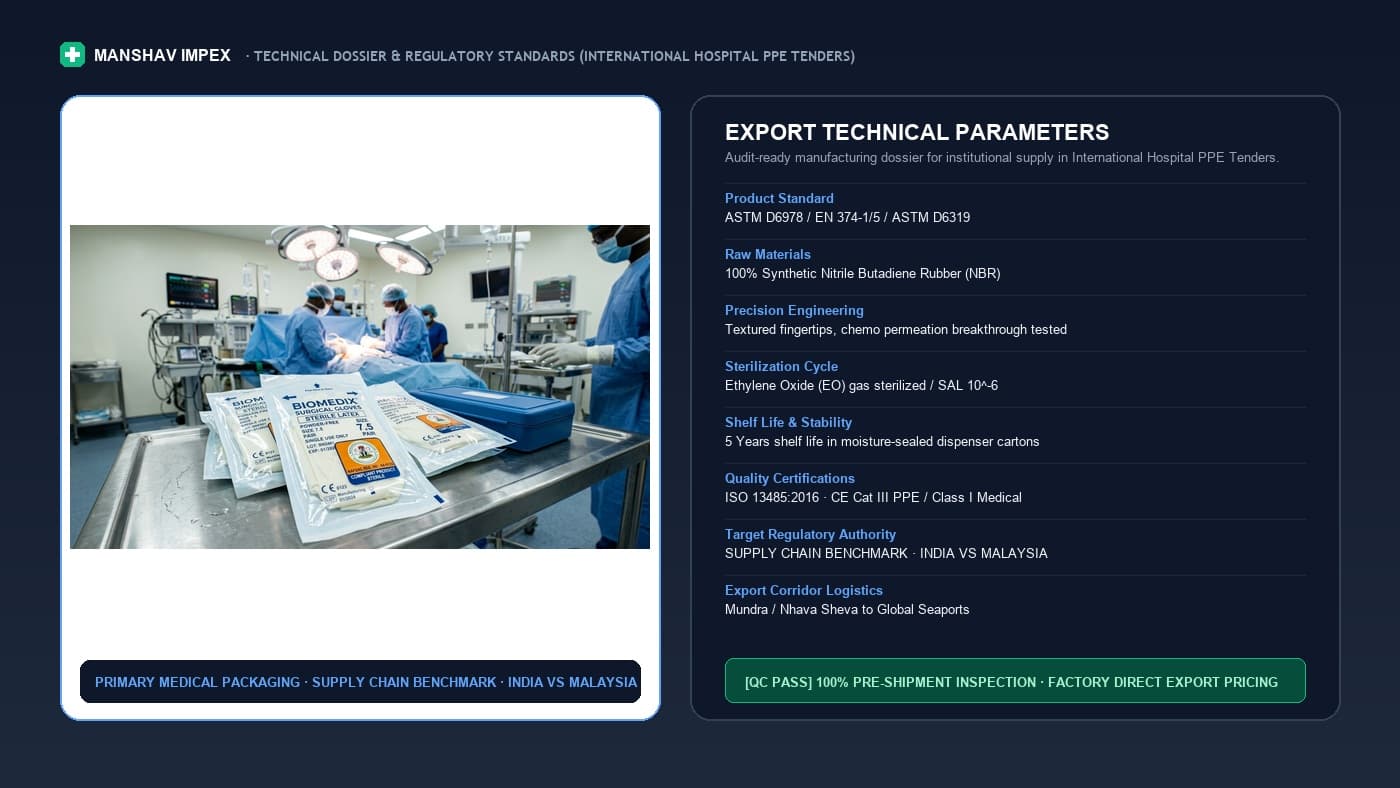The height and width of the screenshot is (788, 1400).
Task: Select the ISO 13485:2016 certifications value
Action: pos(873,497)
